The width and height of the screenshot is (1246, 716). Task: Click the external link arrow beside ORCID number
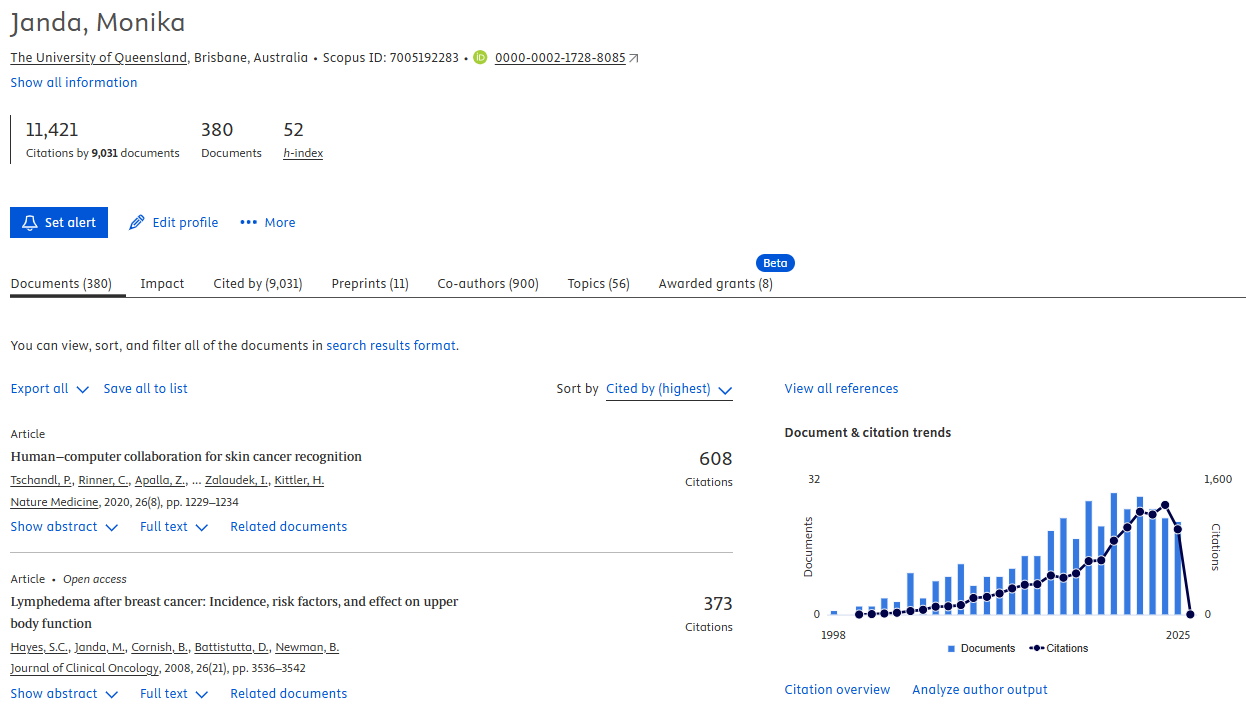tap(634, 58)
